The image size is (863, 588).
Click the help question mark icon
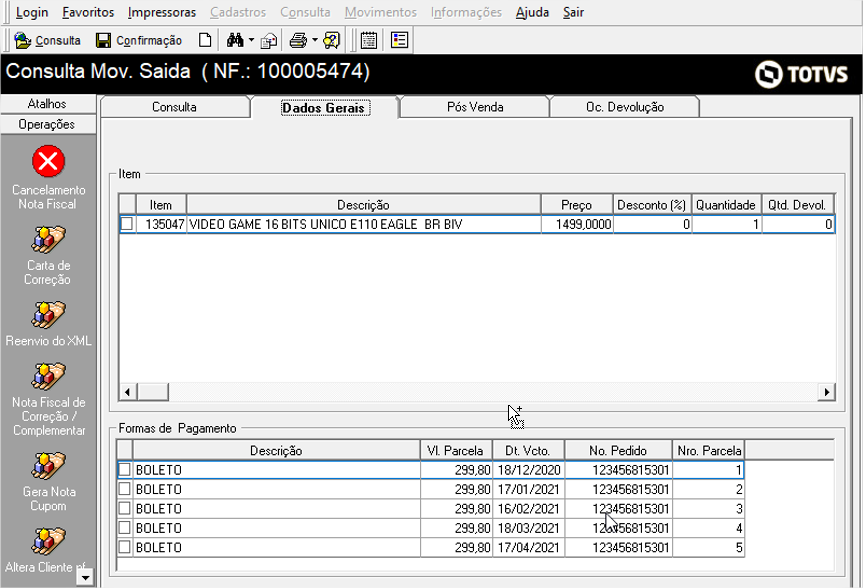click(331, 40)
